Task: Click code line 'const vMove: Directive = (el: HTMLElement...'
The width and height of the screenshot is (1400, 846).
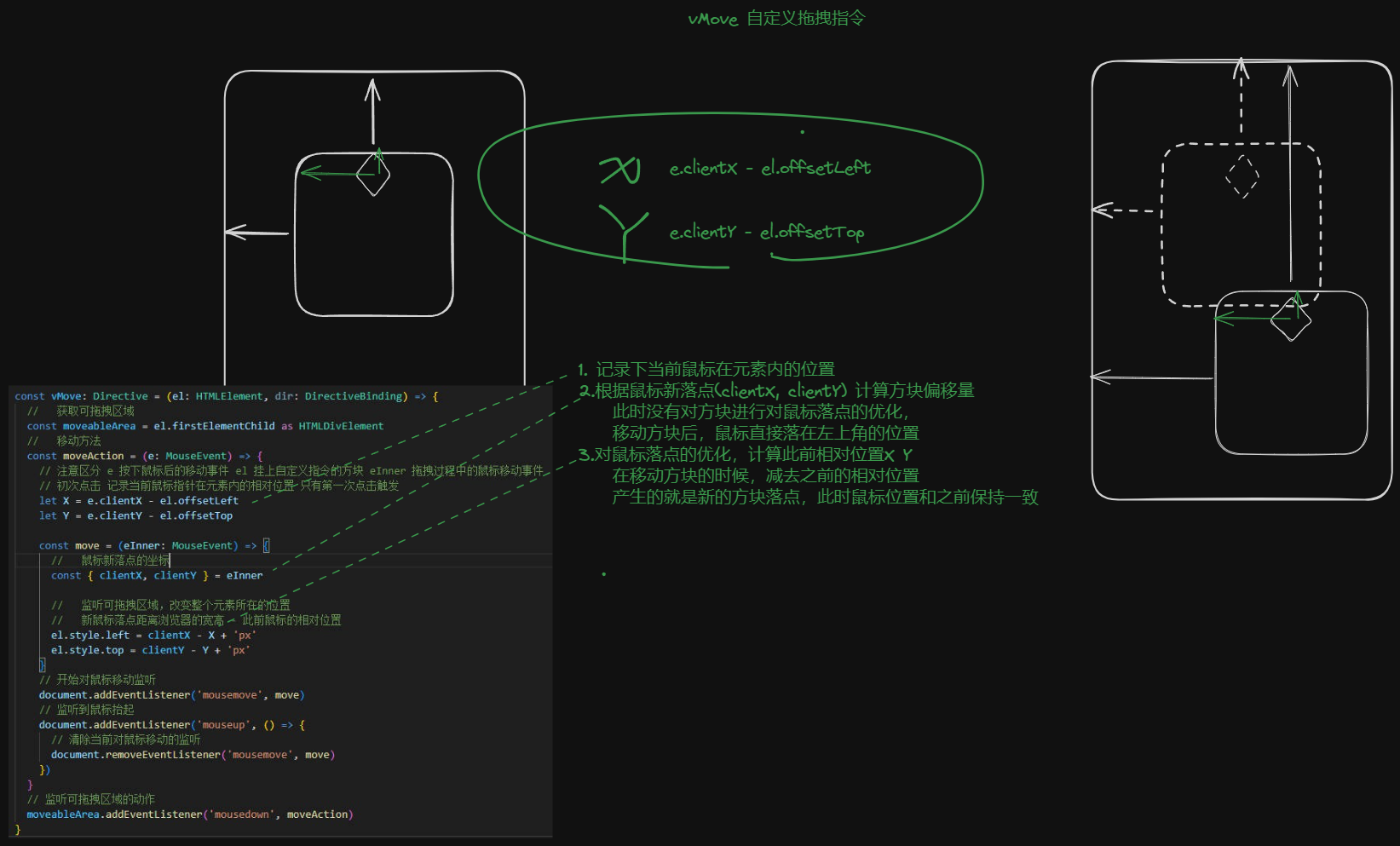Action: [x=227, y=396]
